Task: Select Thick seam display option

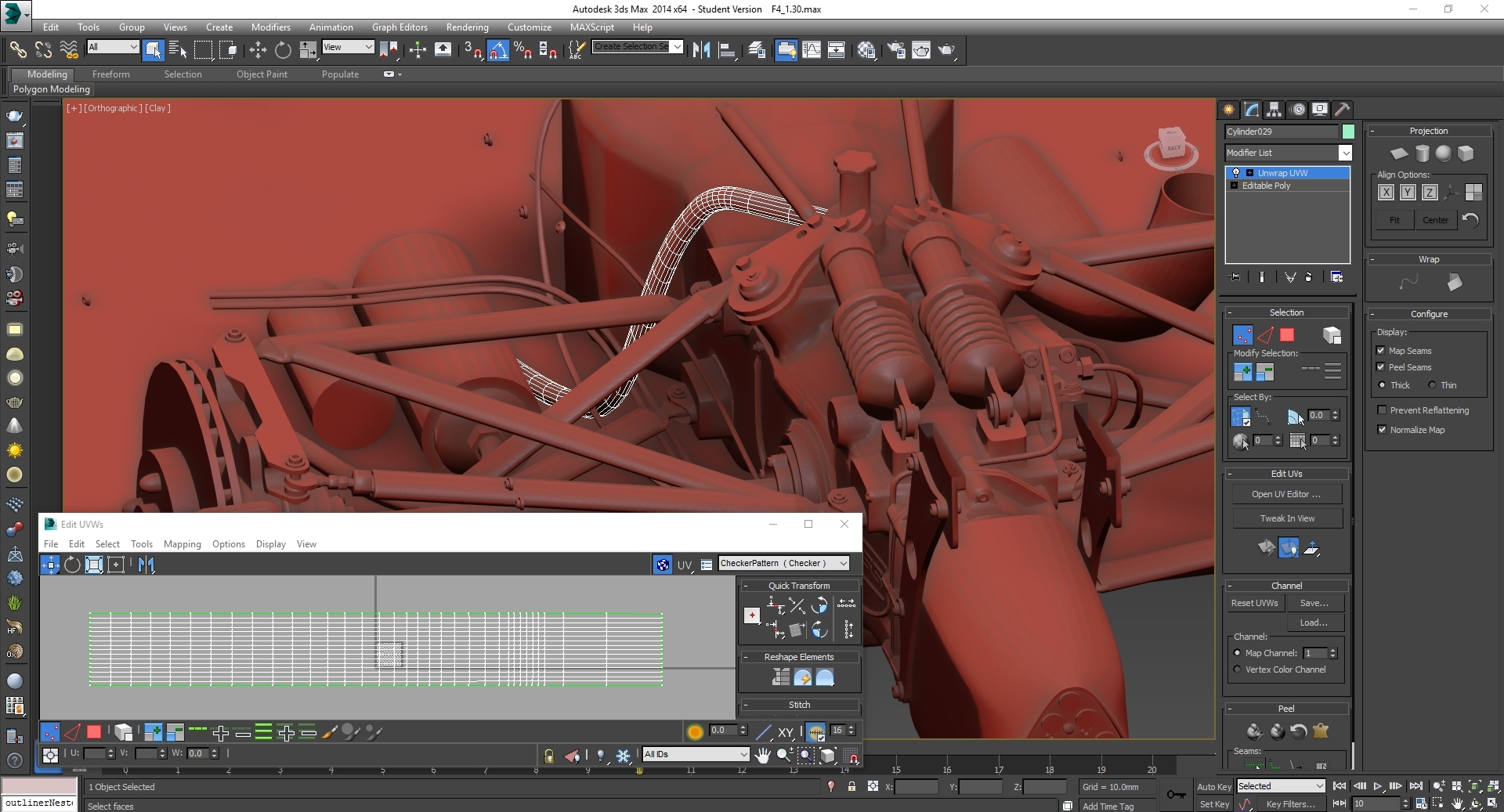Action: point(1383,385)
